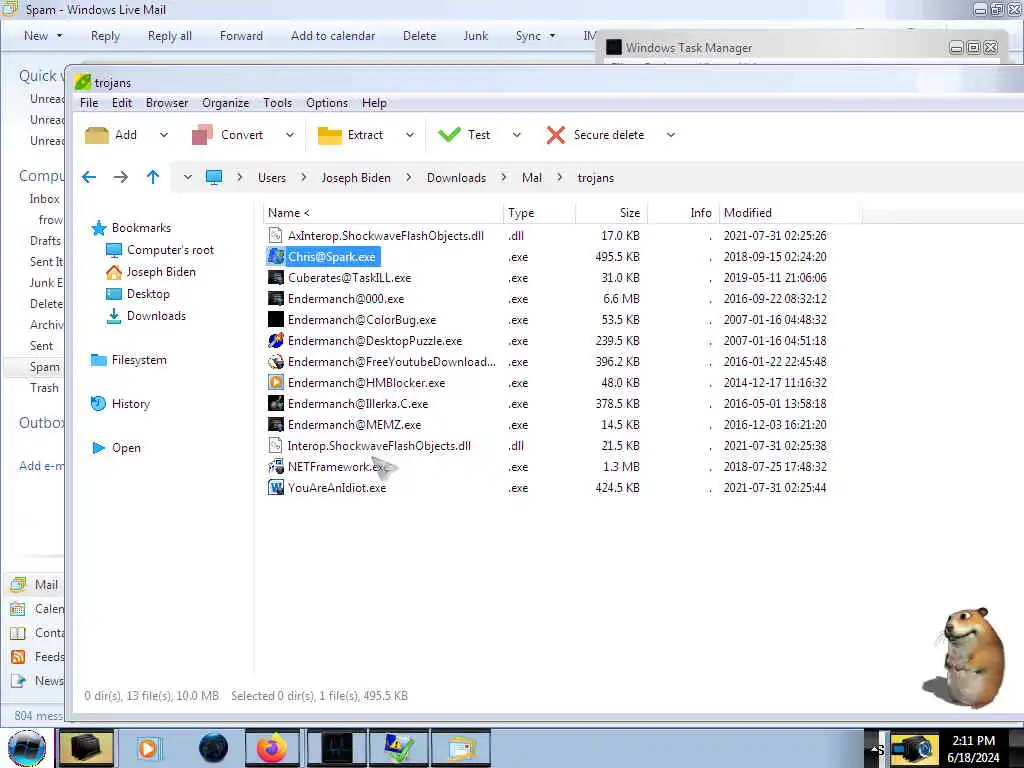Click Forward in Windows Live Mail toolbar
This screenshot has height=768, width=1024.
[x=241, y=36]
